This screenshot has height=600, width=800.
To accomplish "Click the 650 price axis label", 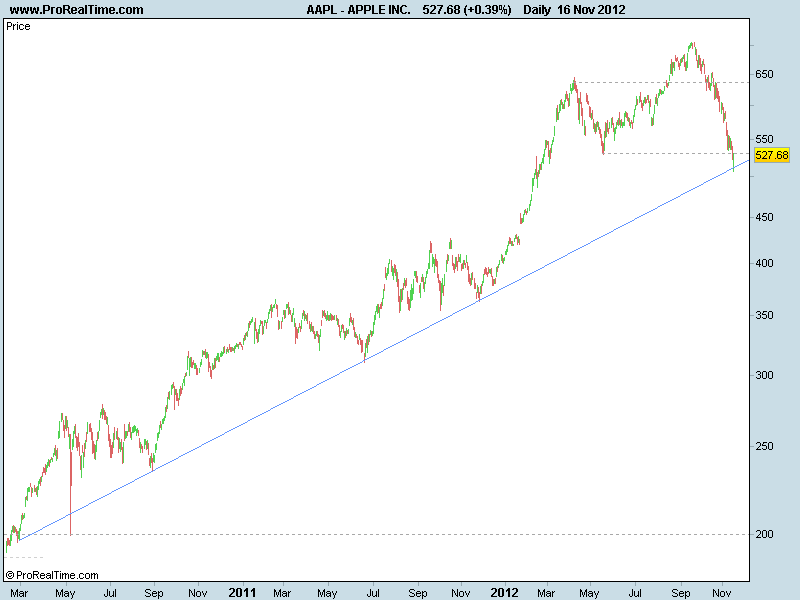I will [764, 74].
